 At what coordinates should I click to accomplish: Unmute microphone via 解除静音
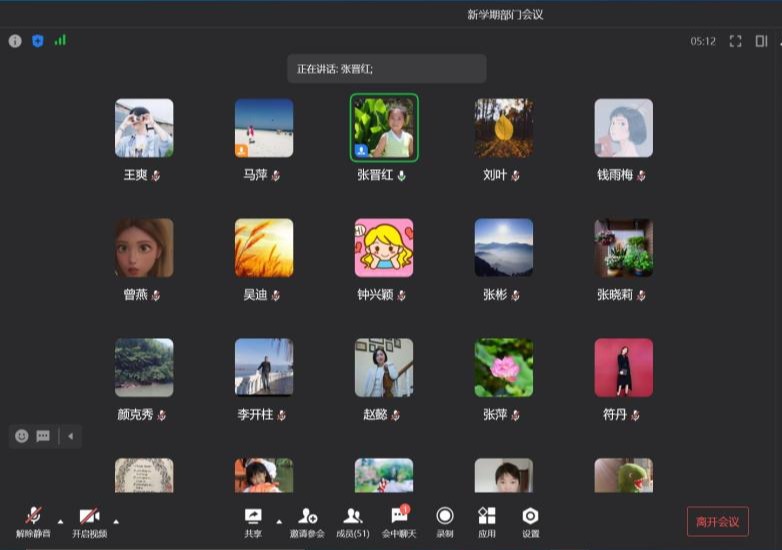(32, 521)
